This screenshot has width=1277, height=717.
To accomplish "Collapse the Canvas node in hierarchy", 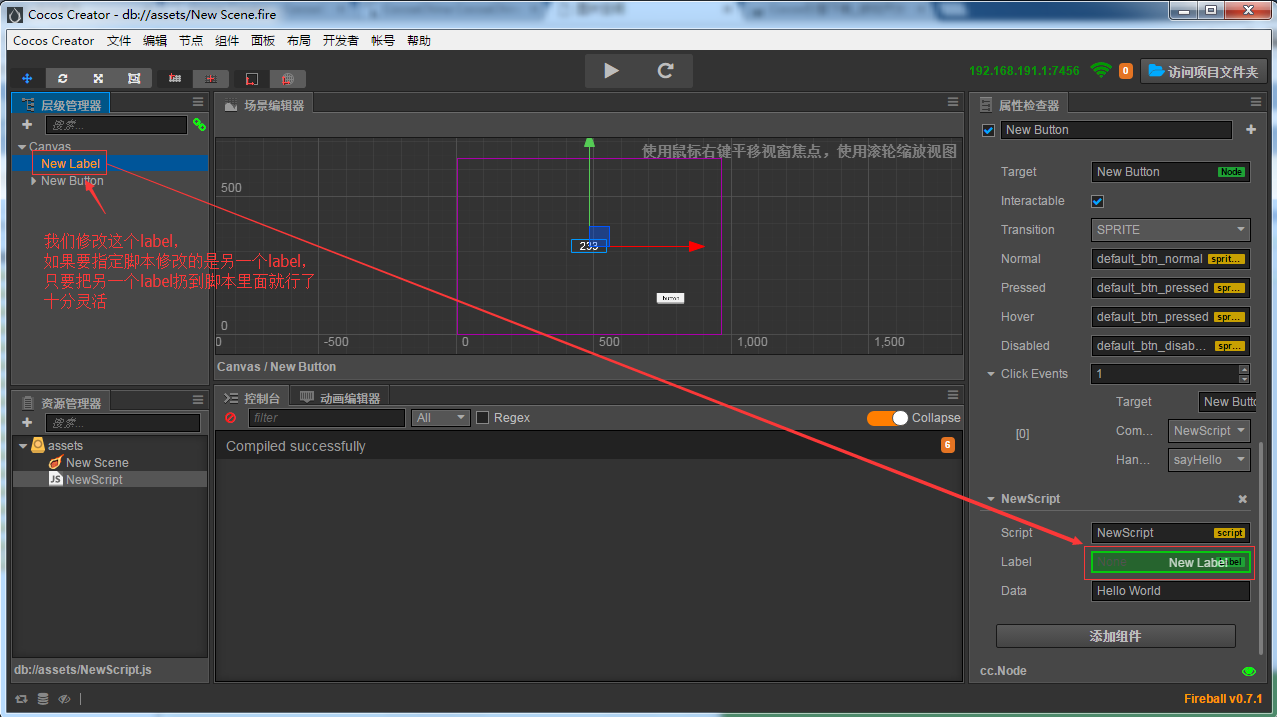I will [22, 147].
